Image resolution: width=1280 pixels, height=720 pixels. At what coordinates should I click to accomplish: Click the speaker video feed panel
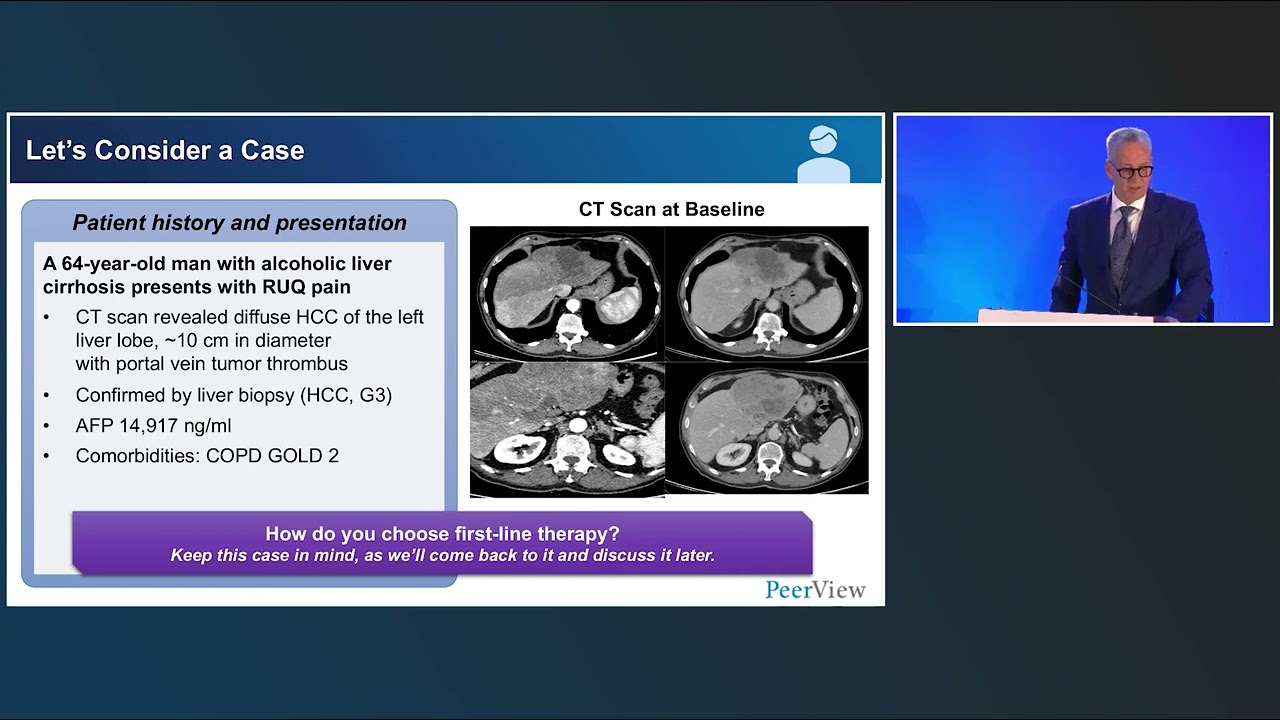click(x=1083, y=219)
